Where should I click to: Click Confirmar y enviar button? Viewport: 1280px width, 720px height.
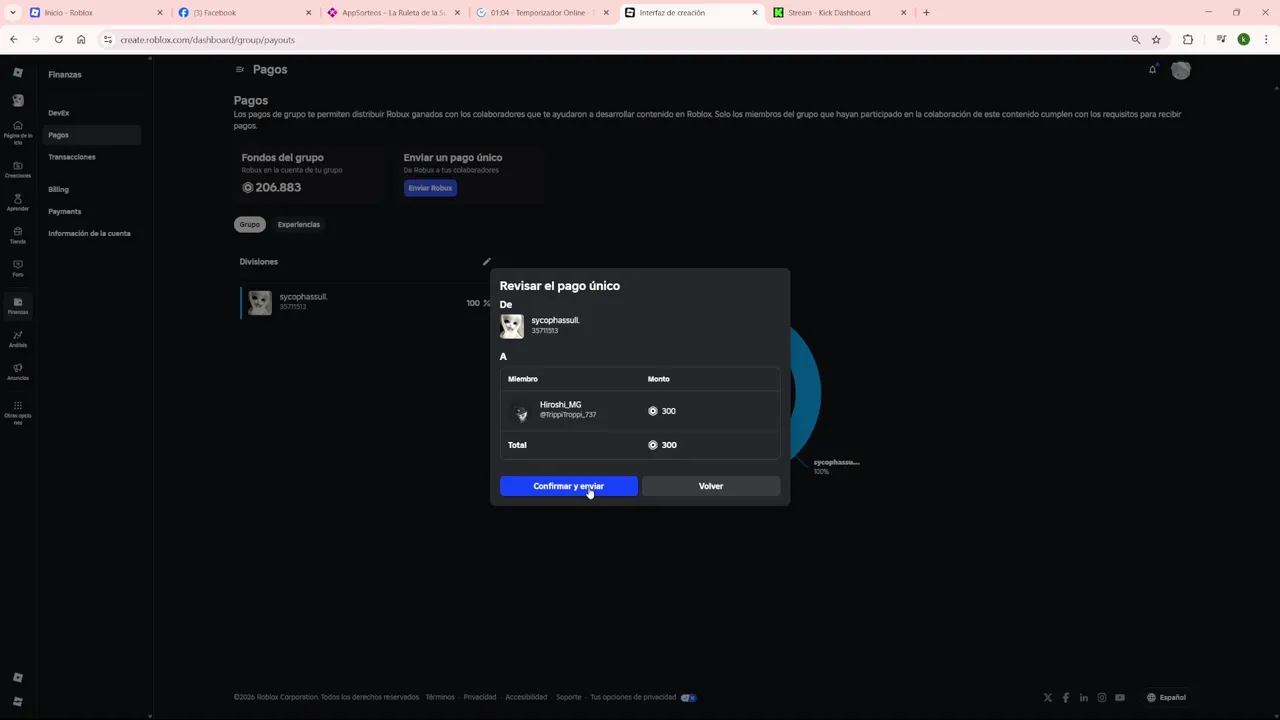coord(569,486)
